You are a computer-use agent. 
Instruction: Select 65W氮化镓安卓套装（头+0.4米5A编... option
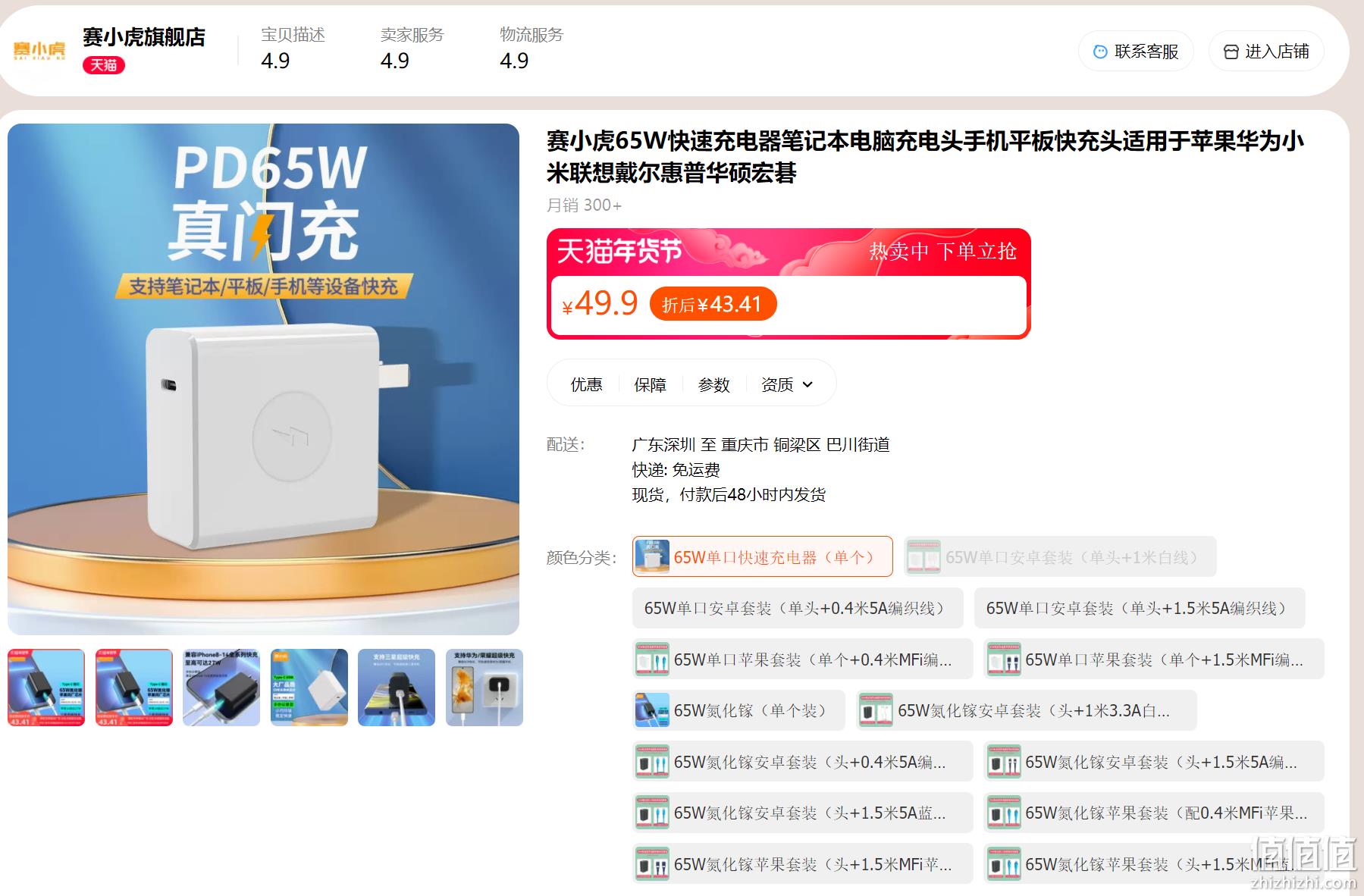802,762
